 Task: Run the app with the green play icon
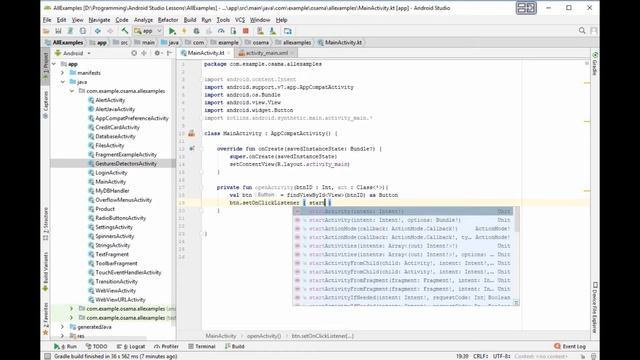tap(172, 31)
